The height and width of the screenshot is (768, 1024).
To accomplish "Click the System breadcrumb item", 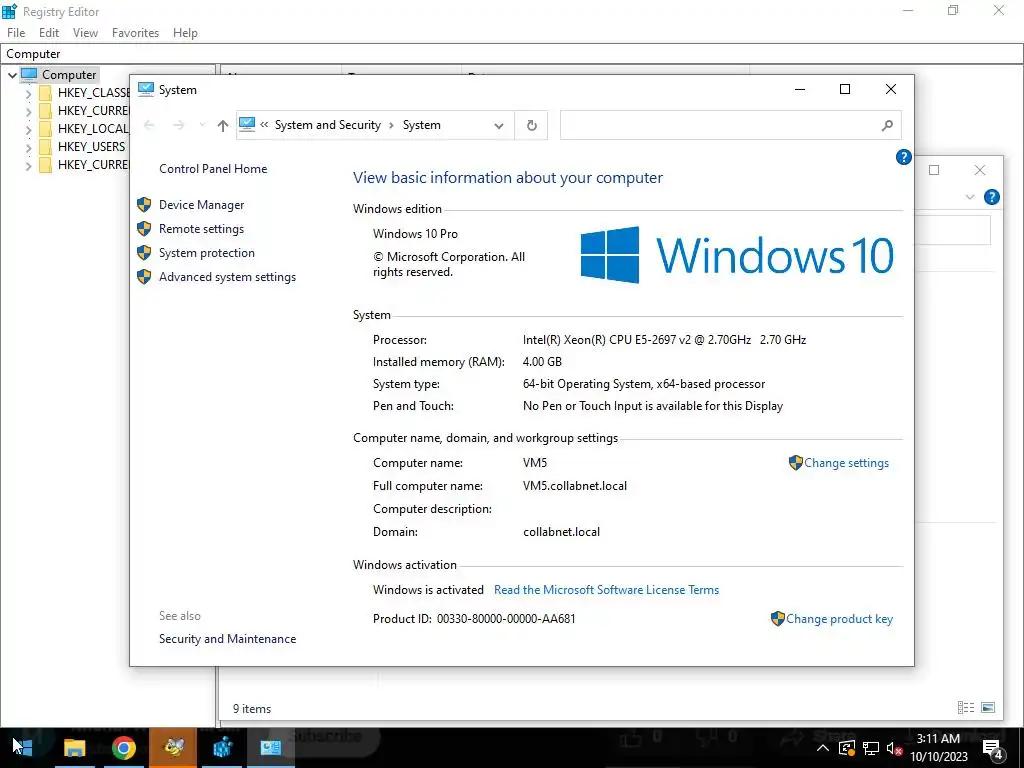I will point(421,125).
